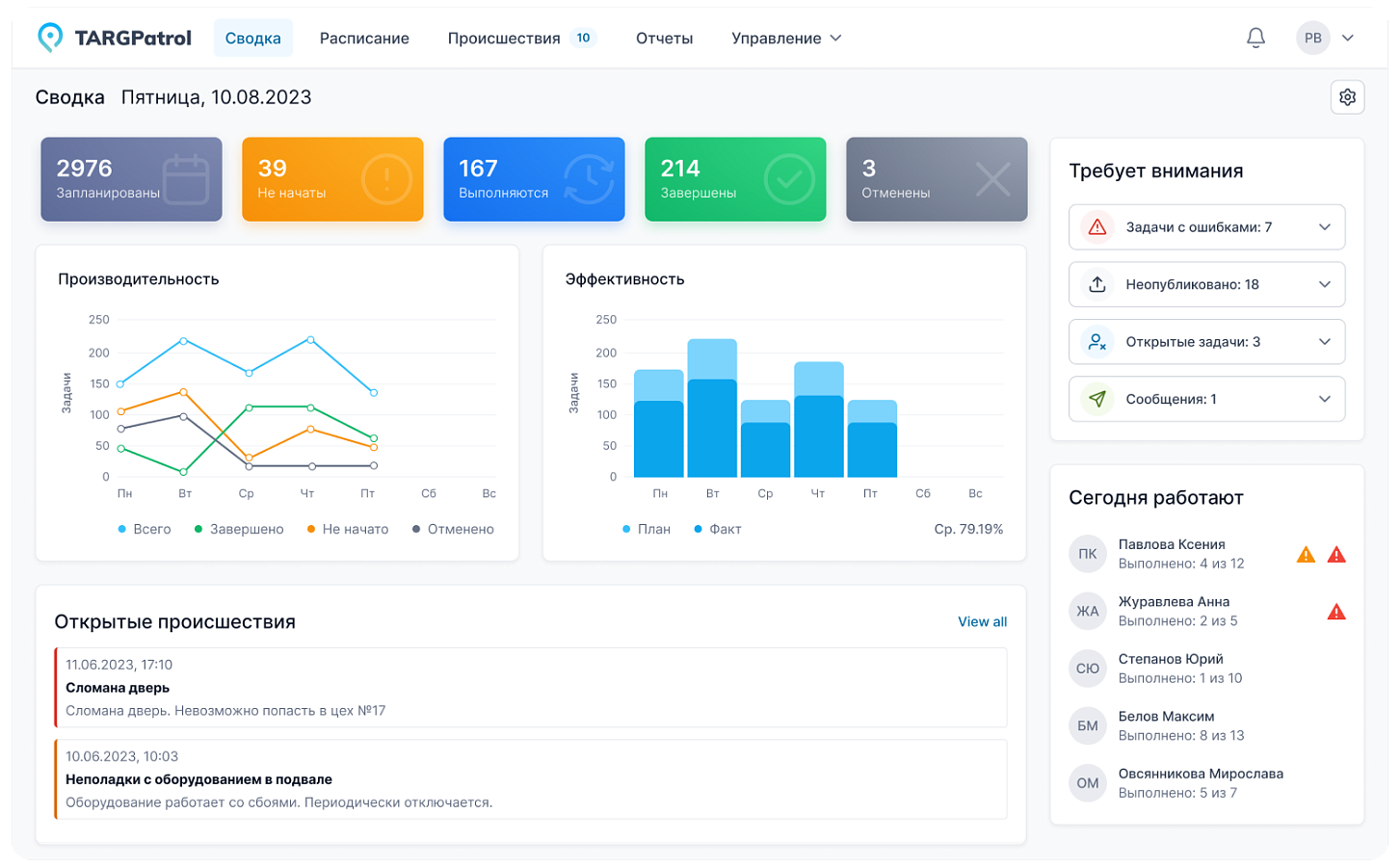Switch to the Расписание tab
Image resolution: width=1400 pixels, height=867 pixels.
pos(364,39)
